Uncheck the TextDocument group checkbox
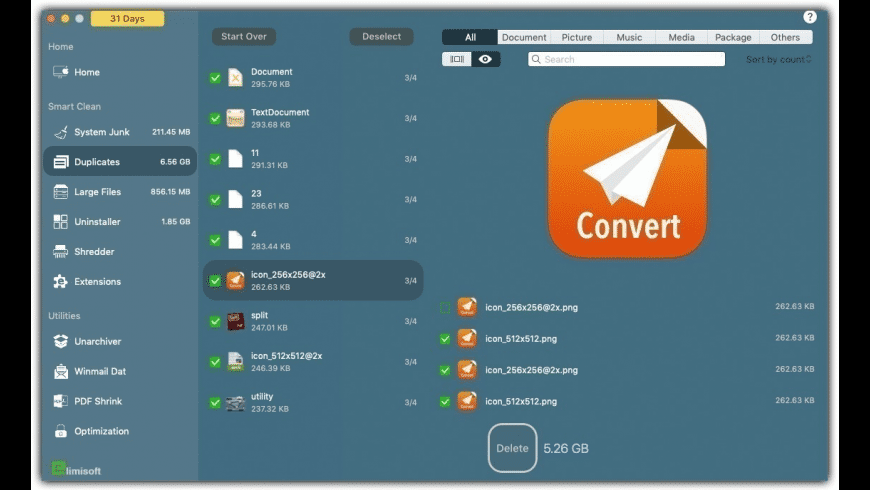This screenshot has width=870, height=490. click(215, 118)
